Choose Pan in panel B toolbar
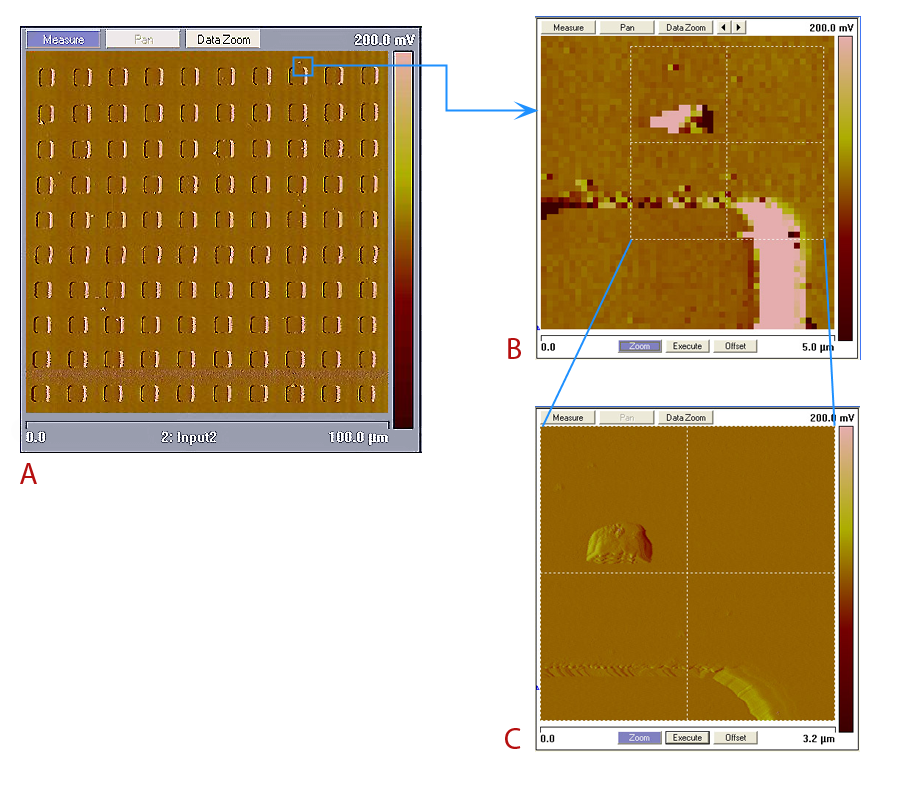Image resolution: width=913 pixels, height=792 pixels. tap(627, 27)
